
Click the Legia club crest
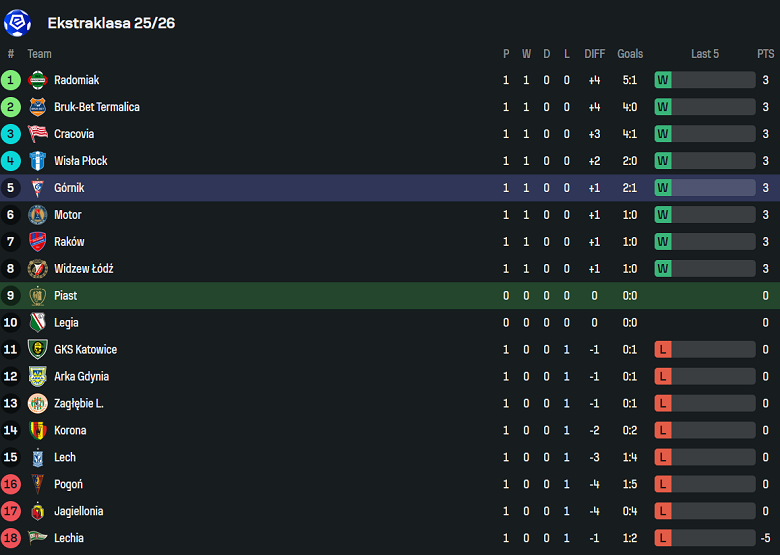[38, 323]
